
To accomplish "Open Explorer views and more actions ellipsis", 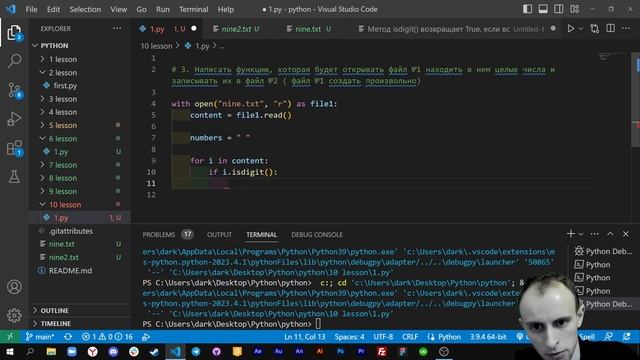I will tap(117, 28).
